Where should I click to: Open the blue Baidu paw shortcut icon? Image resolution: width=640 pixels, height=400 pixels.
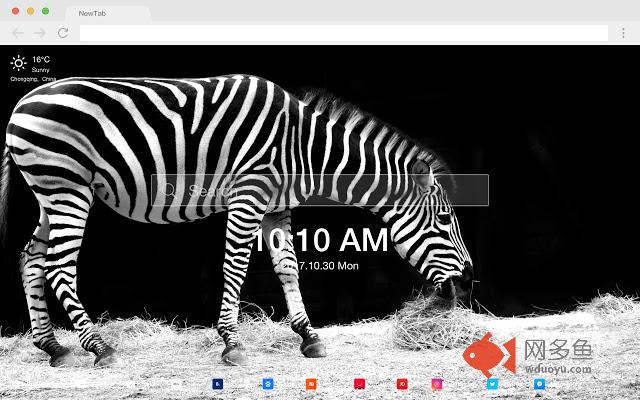tap(268, 384)
